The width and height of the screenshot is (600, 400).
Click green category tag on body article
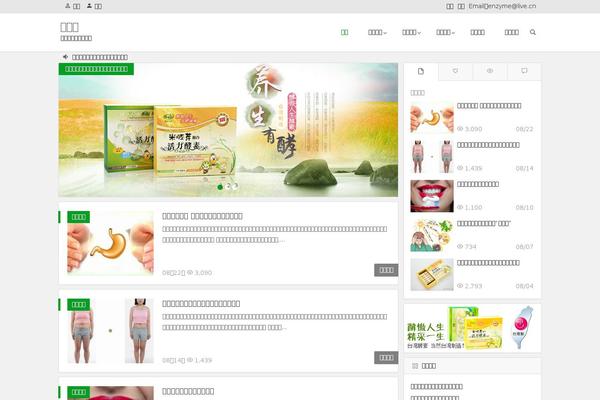coord(78,304)
